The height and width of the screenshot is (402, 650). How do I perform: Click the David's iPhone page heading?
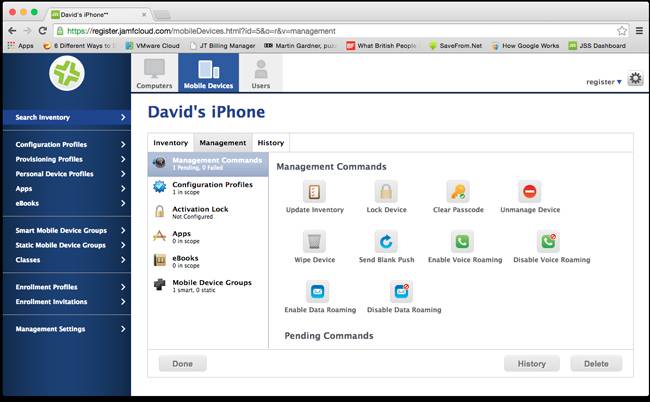(x=206, y=112)
